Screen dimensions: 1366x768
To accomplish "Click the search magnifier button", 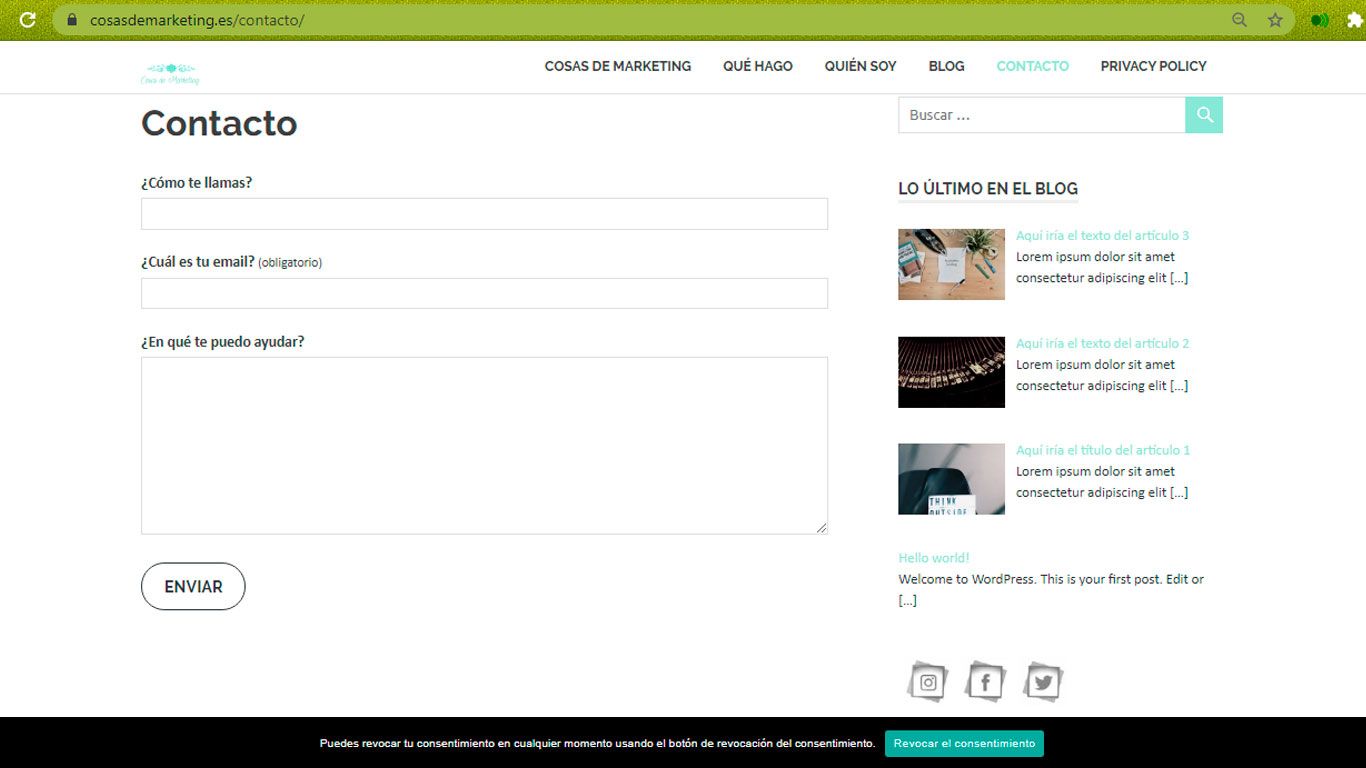I will pos(1204,115).
